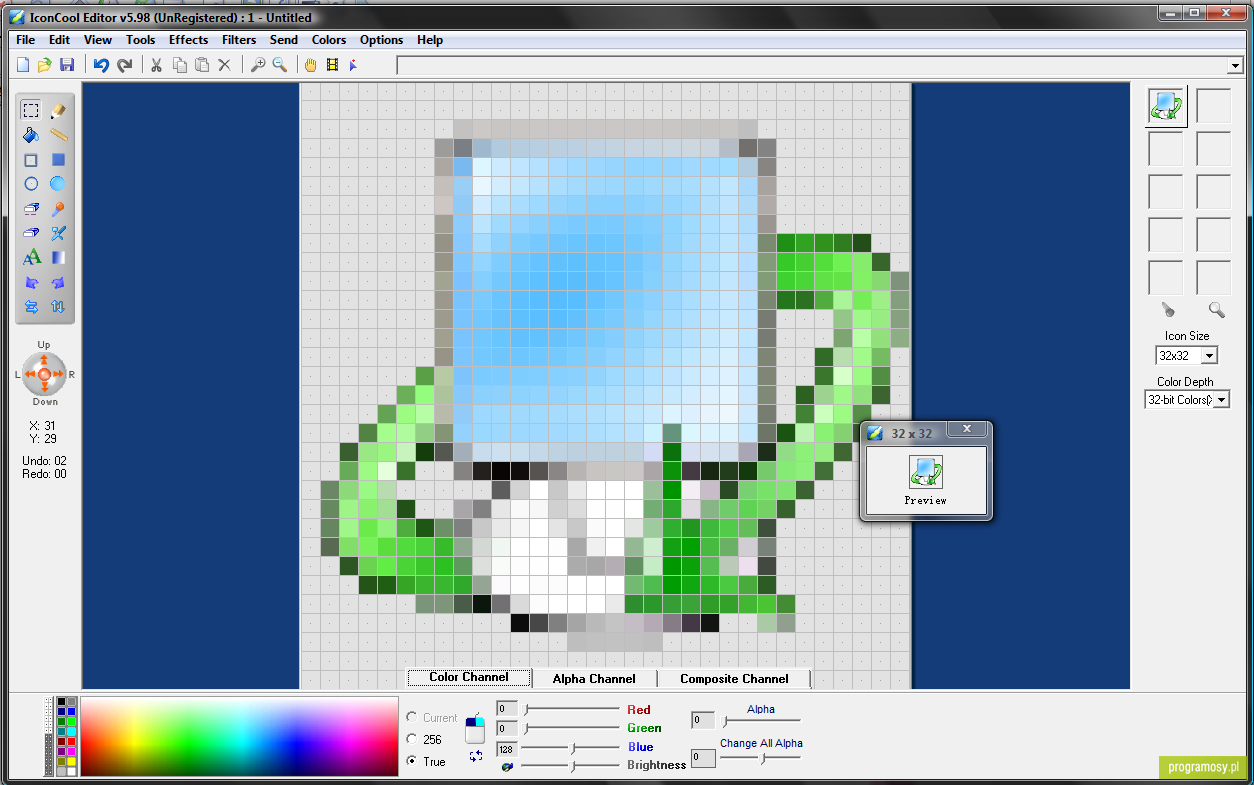Copy selection with toolbar copy icon

pos(180,65)
